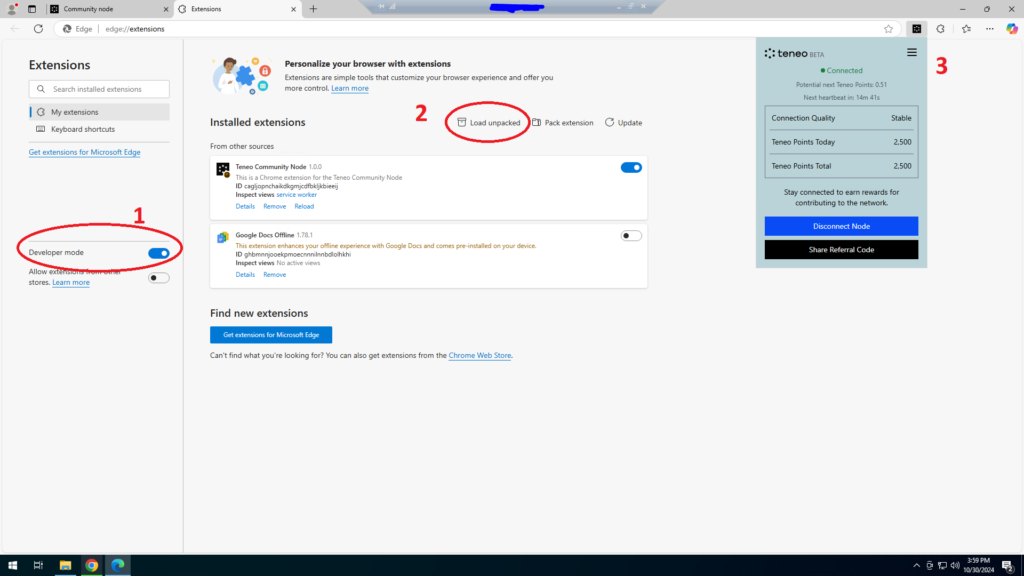Screen dimensions: 1024x576
Task: Click the back navigation arrow
Action: point(15,29)
